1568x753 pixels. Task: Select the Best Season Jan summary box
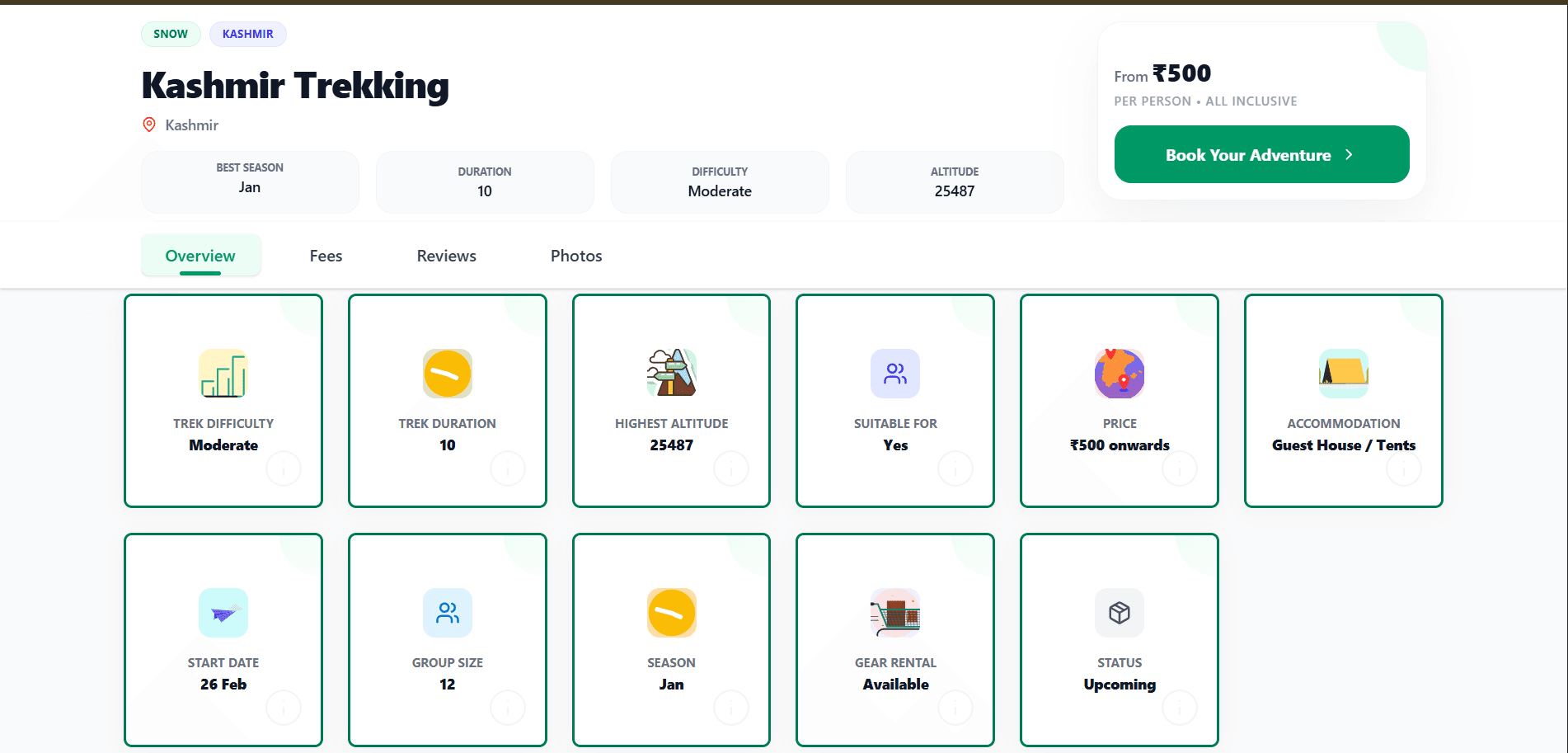(250, 181)
